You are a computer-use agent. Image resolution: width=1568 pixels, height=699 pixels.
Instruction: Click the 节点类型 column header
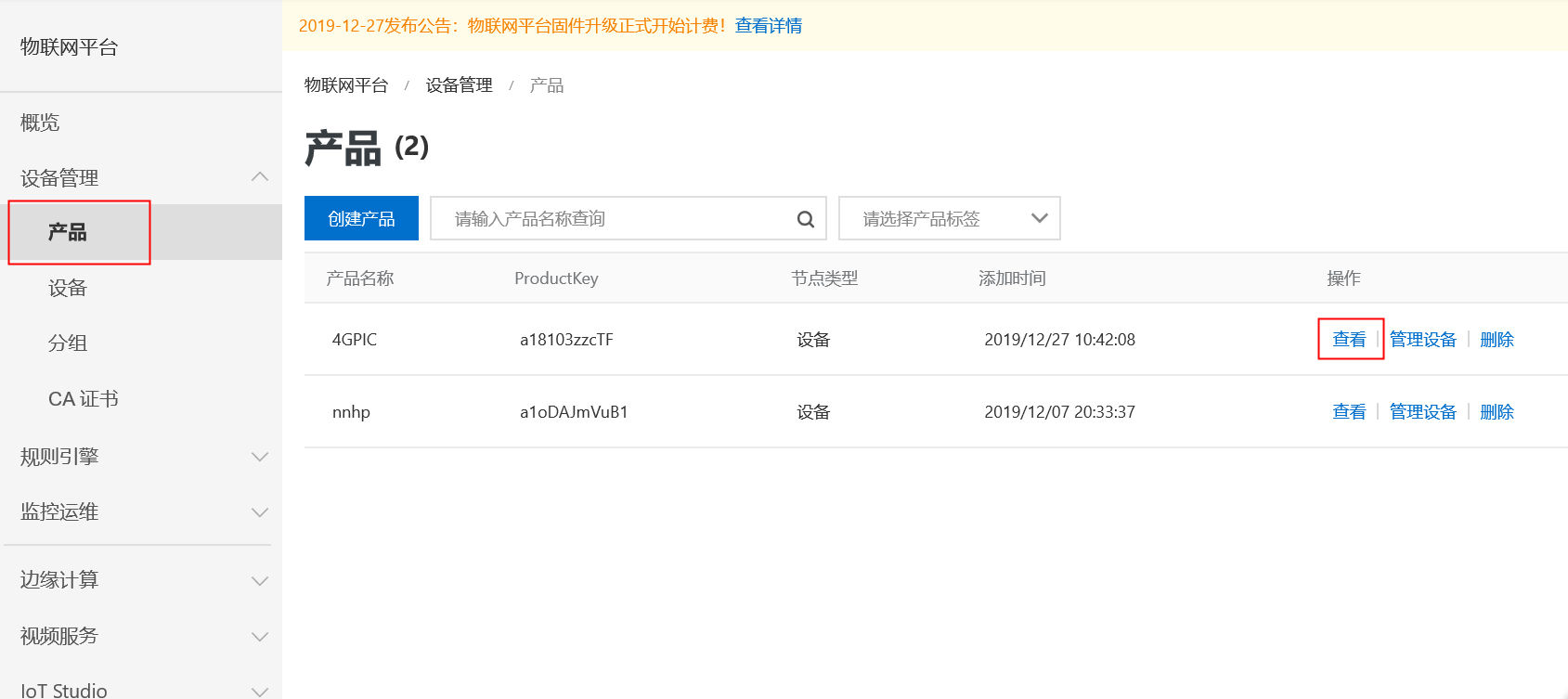[824, 278]
